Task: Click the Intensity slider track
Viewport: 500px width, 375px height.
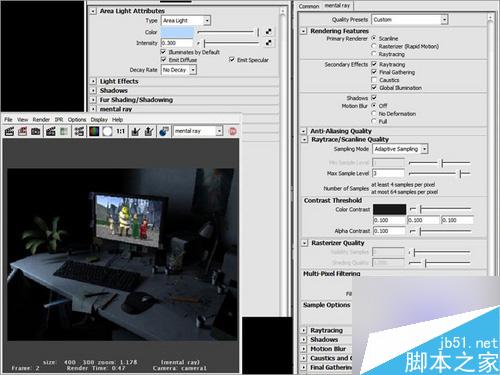Action: (x=231, y=43)
